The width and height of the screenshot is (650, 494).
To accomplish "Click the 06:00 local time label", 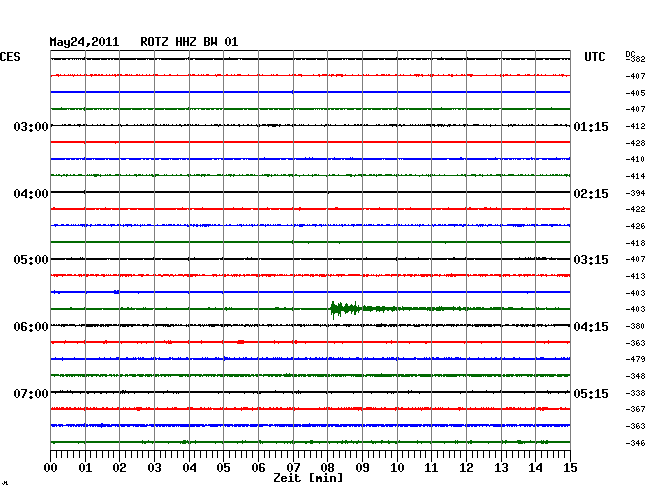I will coord(31,327).
